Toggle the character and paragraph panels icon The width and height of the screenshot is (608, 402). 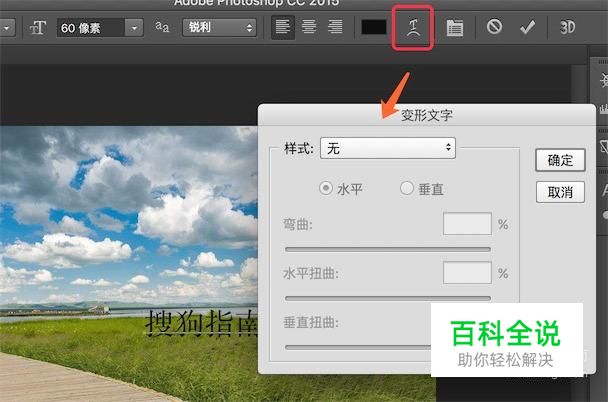pos(454,28)
